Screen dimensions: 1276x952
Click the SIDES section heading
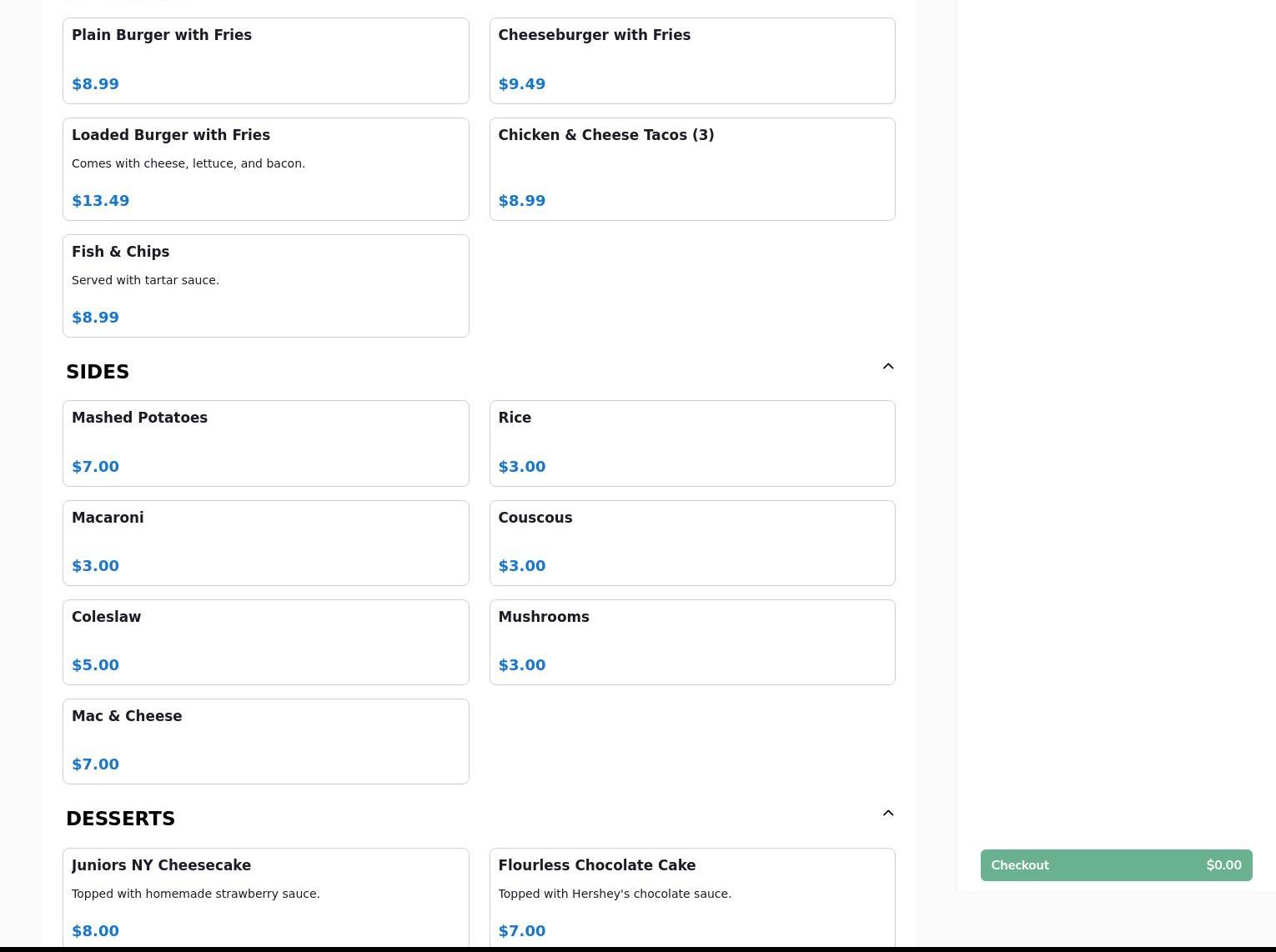point(98,372)
